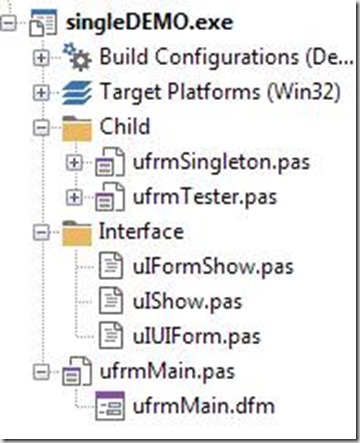Collapse the Child folder
This screenshot has width=360, height=443.
click(41, 128)
